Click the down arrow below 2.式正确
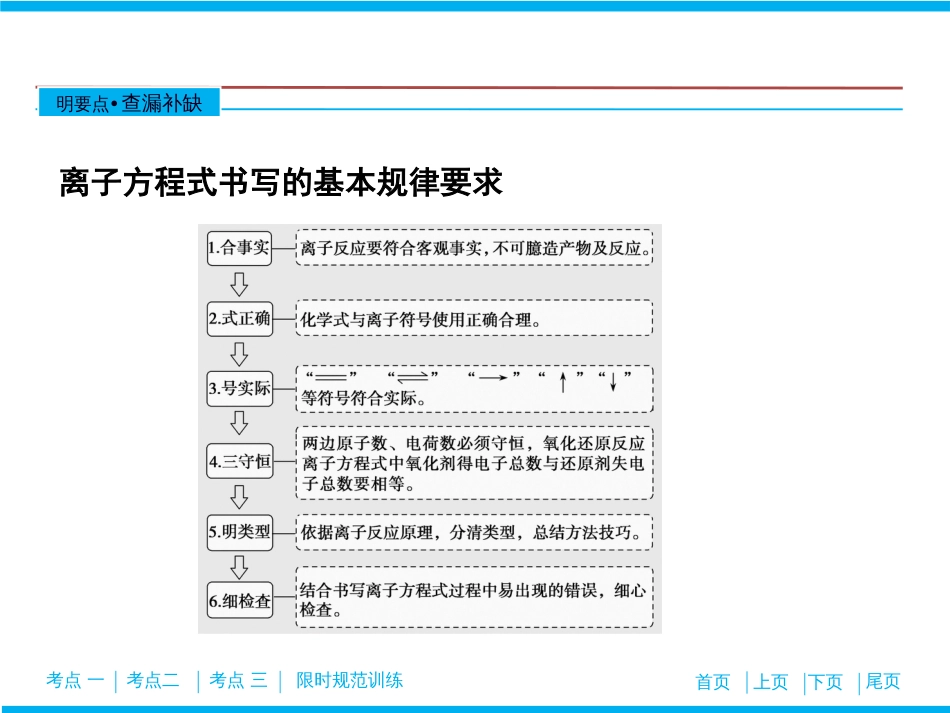Viewport: 950px width, 713px height. point(239,355)
